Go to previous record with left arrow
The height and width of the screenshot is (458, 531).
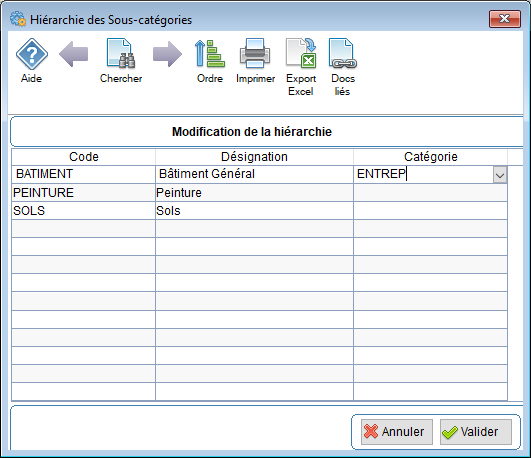tap(73, 54)
